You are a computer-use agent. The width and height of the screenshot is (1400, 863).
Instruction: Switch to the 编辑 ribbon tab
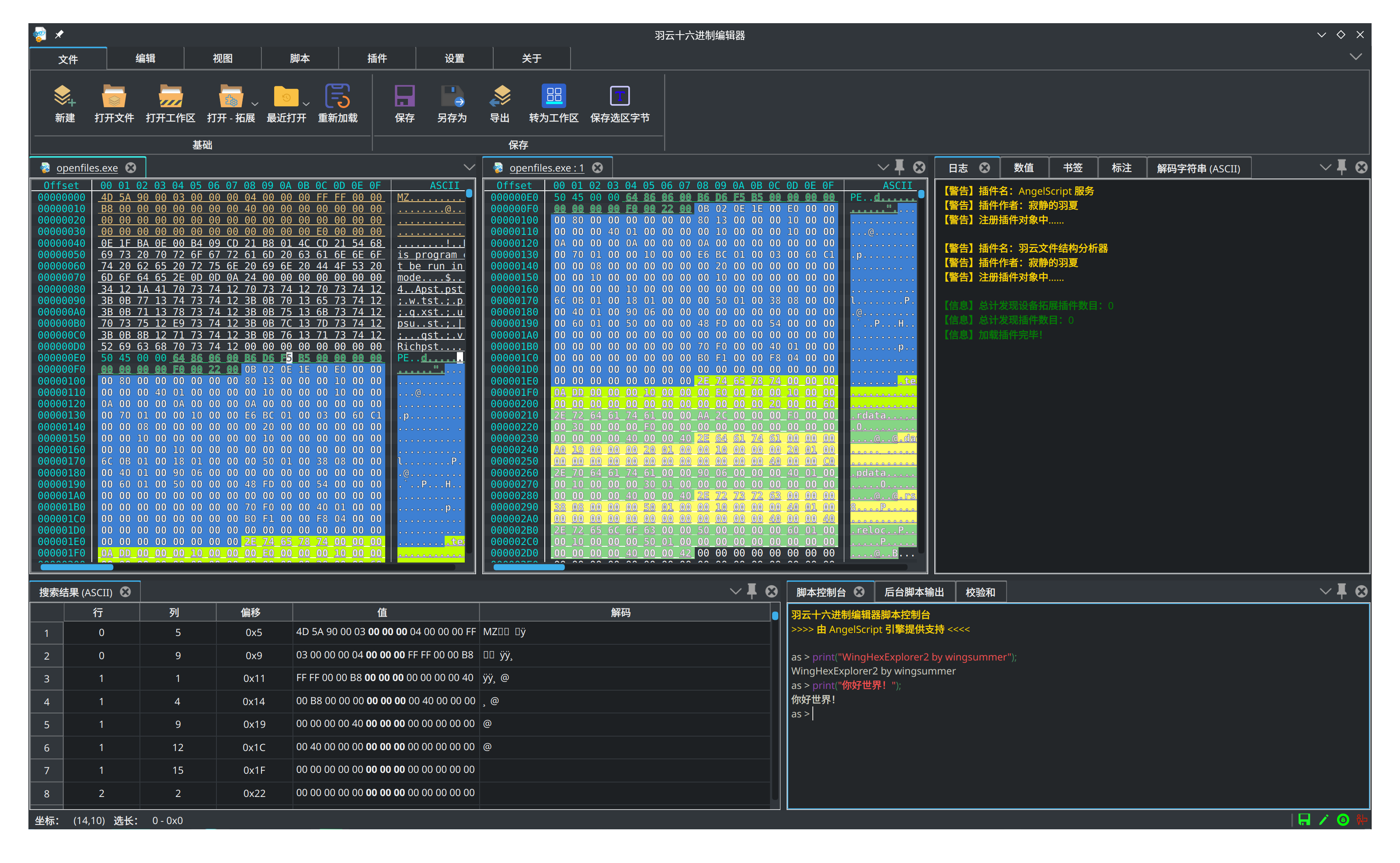click(x=145, y=58)
